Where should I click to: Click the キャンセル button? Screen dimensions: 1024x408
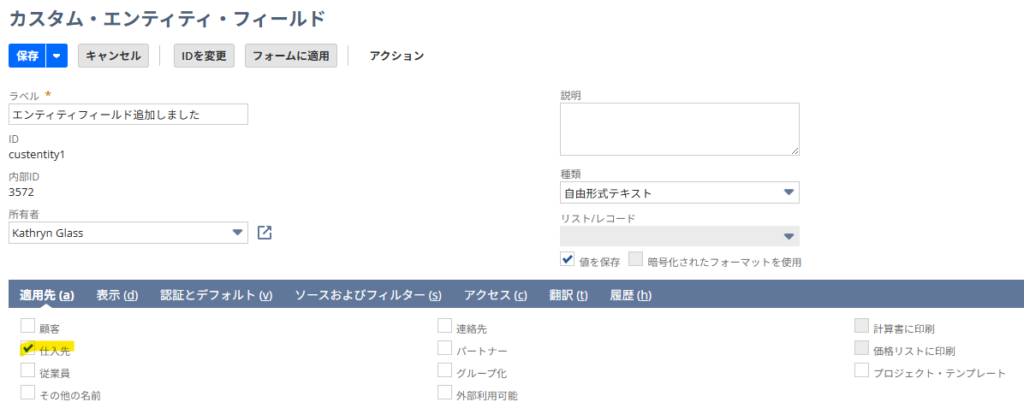[114, 56]
